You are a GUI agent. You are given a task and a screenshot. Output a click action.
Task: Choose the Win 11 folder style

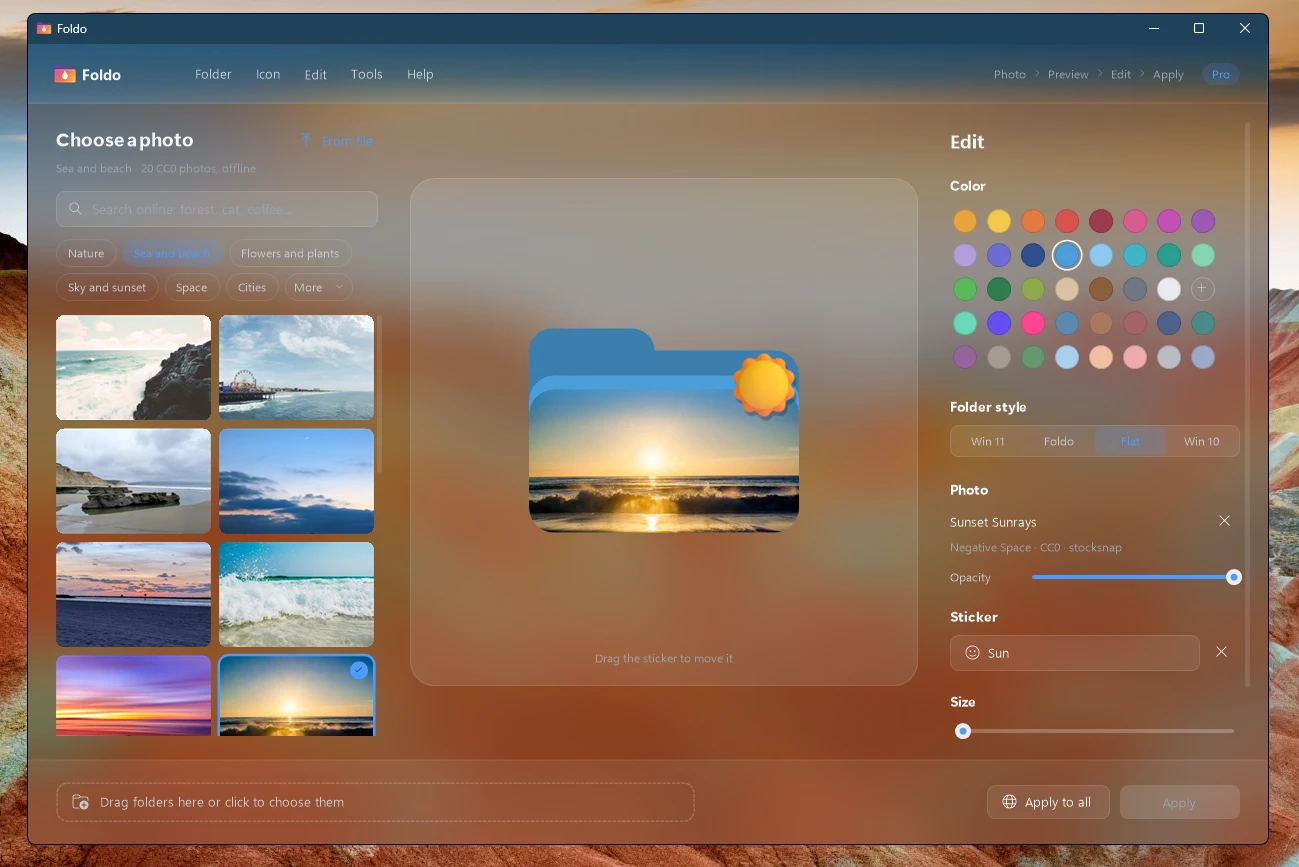[x=987, y=441]
